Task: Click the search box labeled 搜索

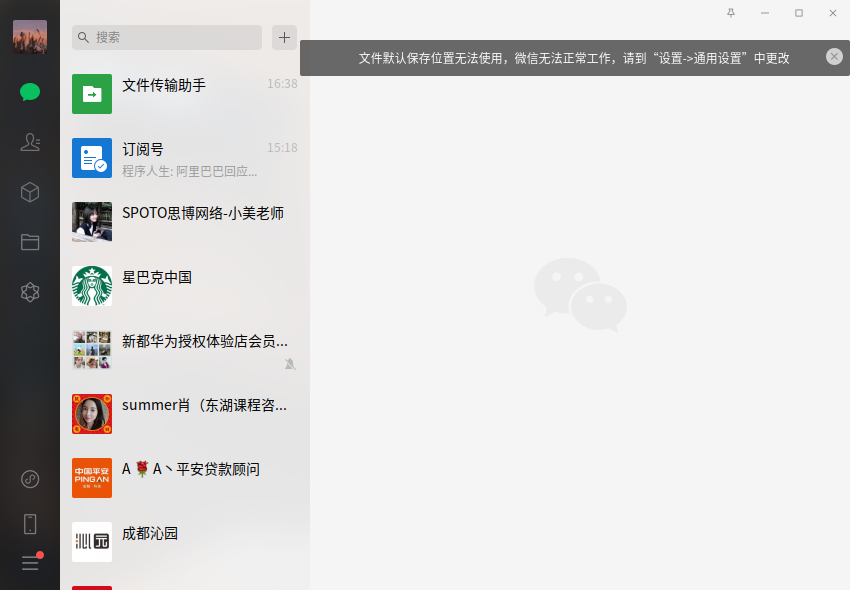Action: click(x=167, y=37)
